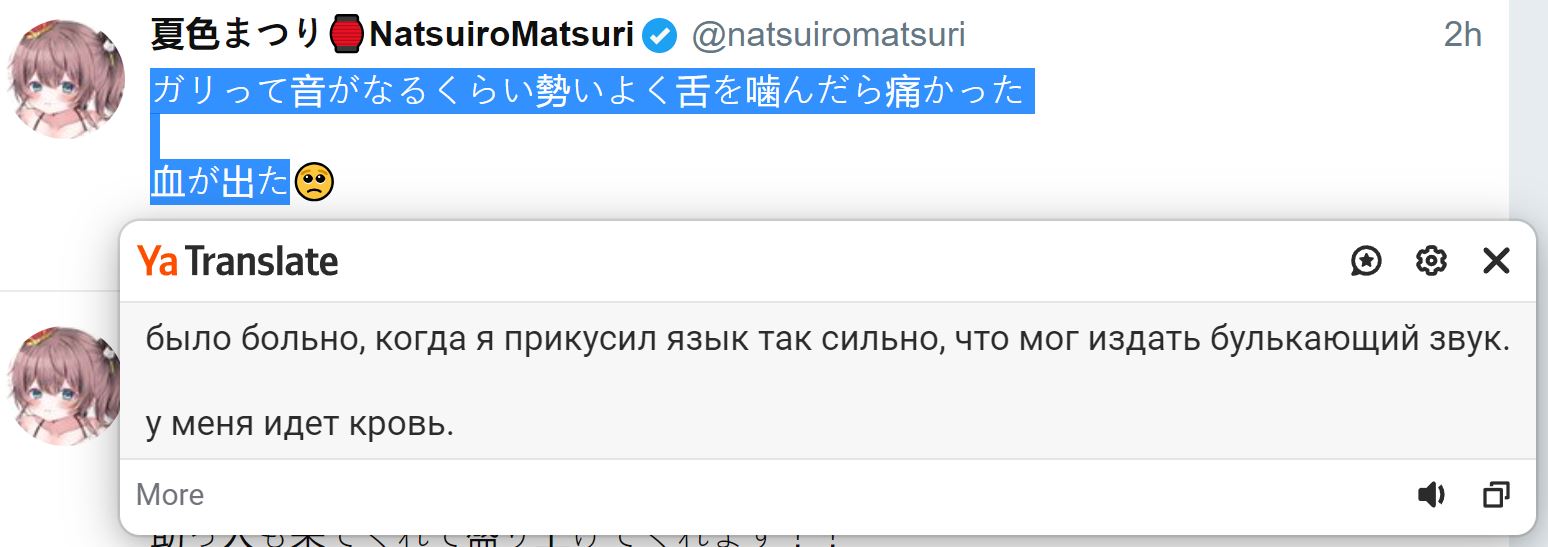Image resolution: width=1548 pixels, height=547 pixels.
Task: Click the Ya Translate logo
Action: (238, 262)
